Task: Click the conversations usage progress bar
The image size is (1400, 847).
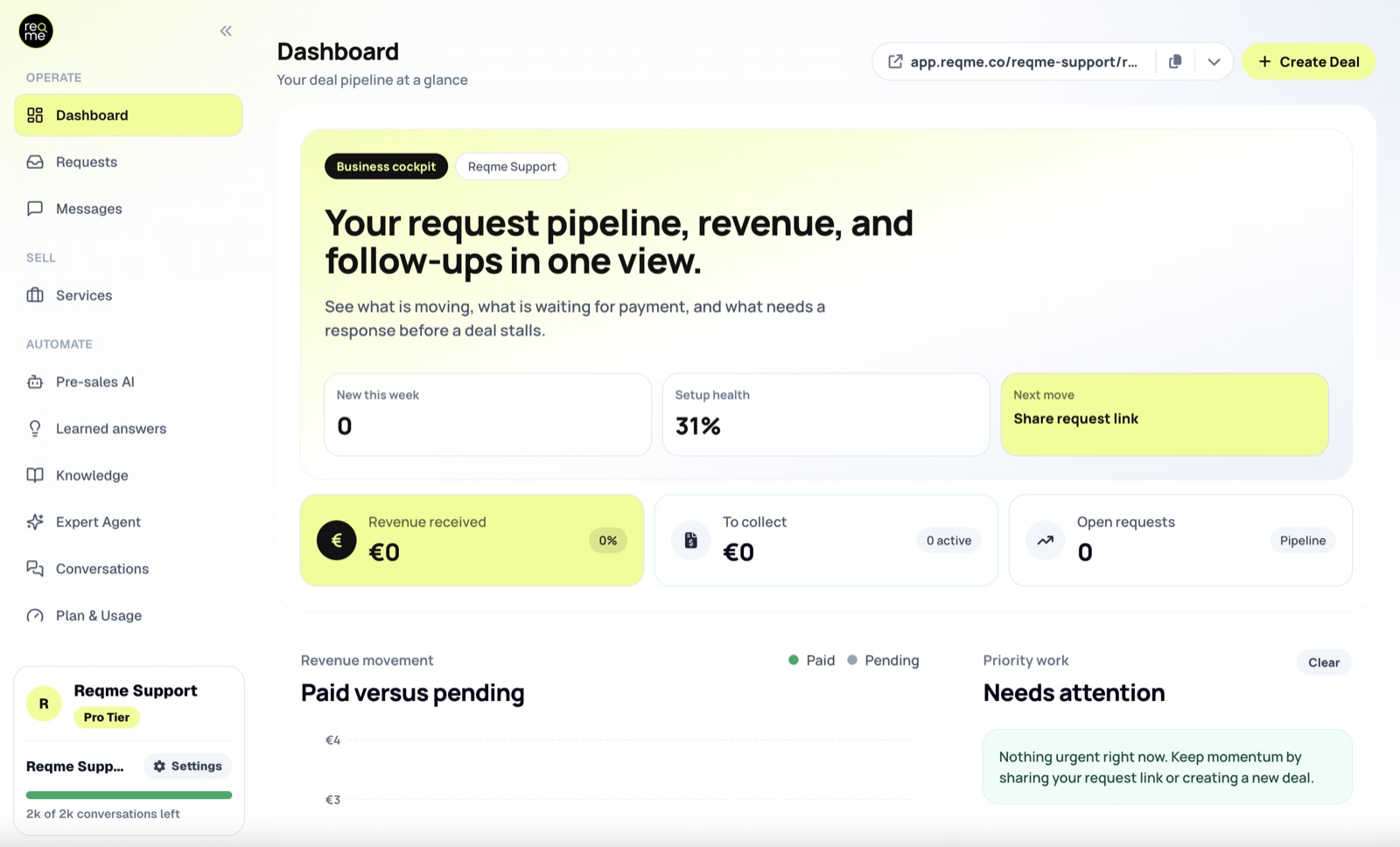Action: (x=129, y=795)
